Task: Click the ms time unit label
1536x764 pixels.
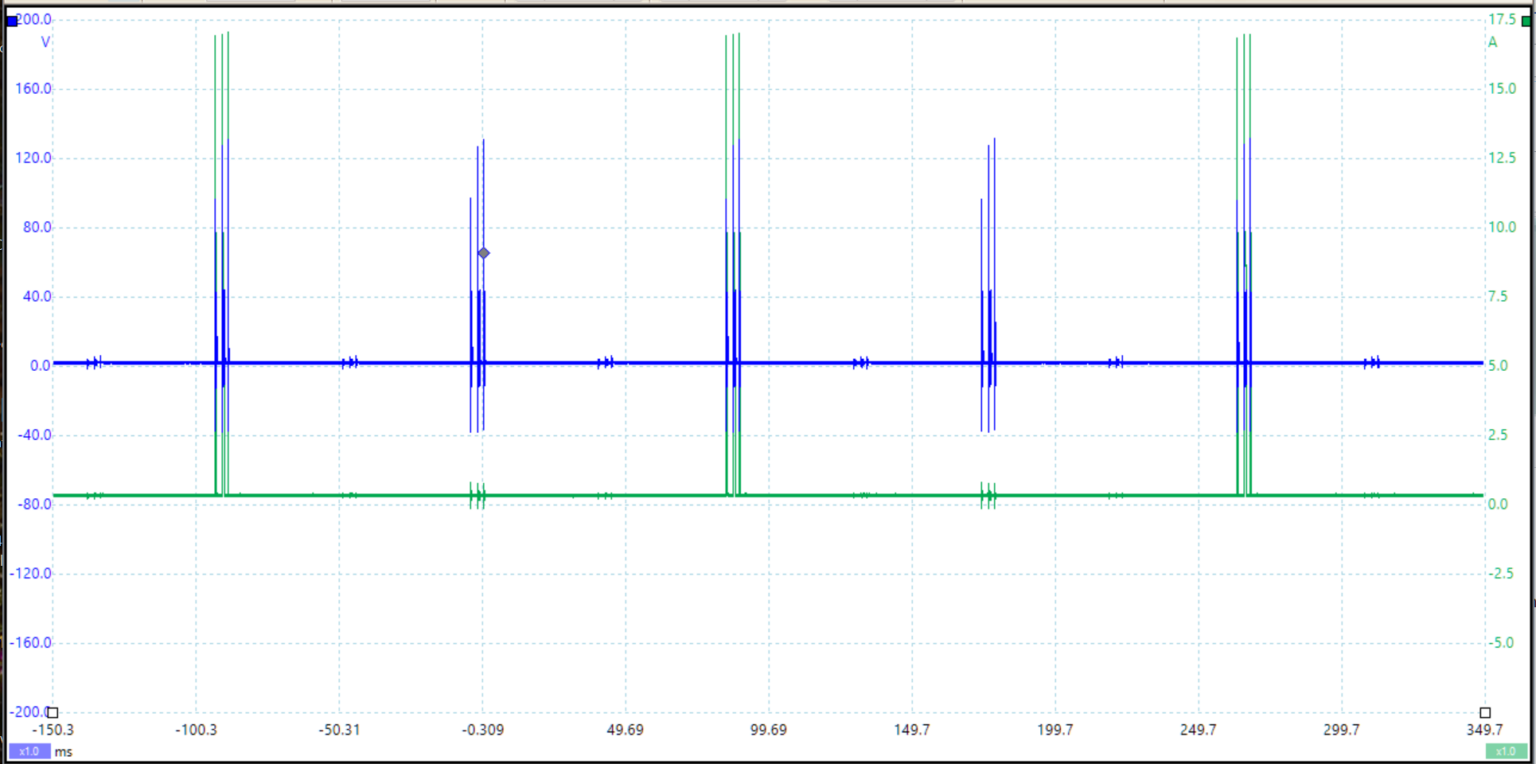Action: coord(63,751)
